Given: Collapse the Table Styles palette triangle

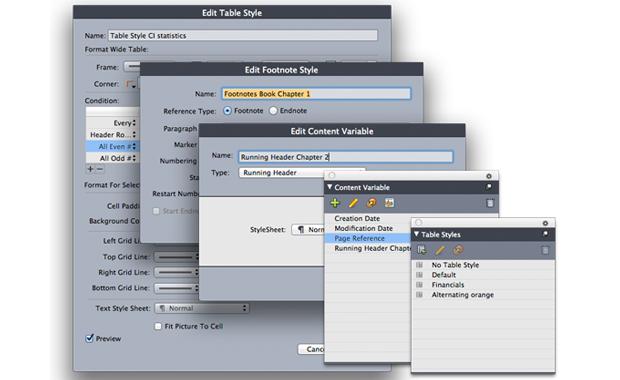Looking at the screenshot, I should [416, 234].
